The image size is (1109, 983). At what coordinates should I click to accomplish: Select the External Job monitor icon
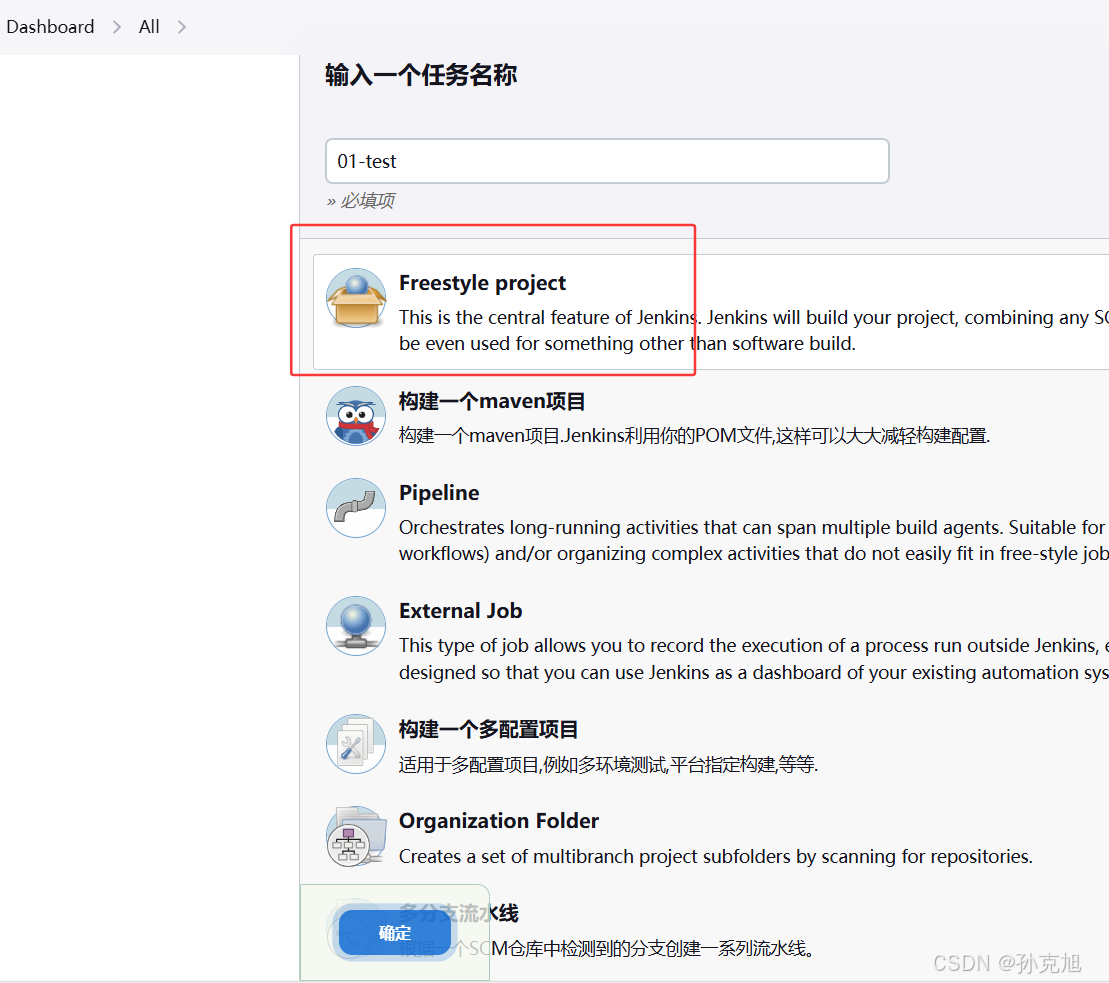[x=356, y=626]
